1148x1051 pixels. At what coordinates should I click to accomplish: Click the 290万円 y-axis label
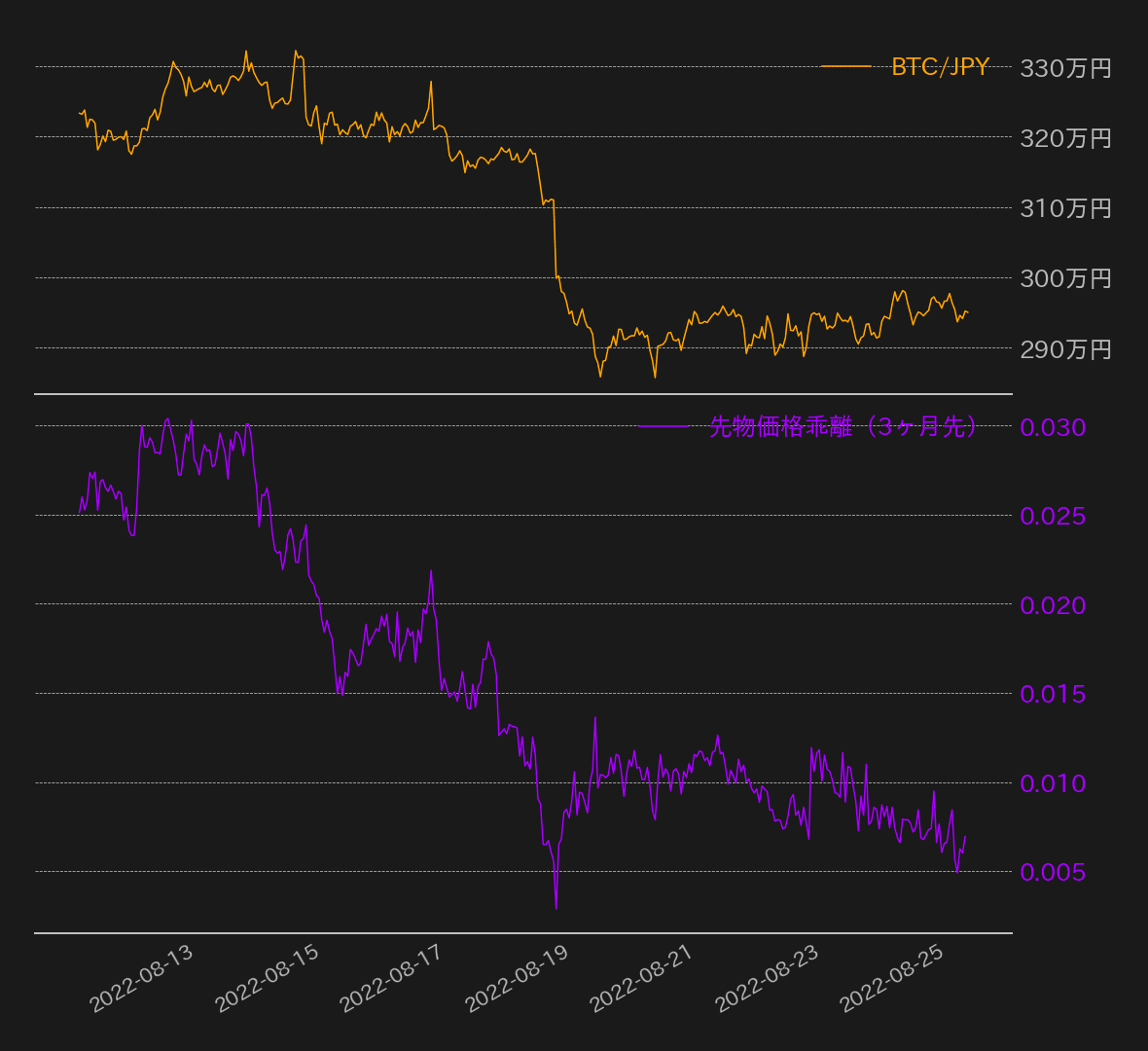click(1065, 348)
